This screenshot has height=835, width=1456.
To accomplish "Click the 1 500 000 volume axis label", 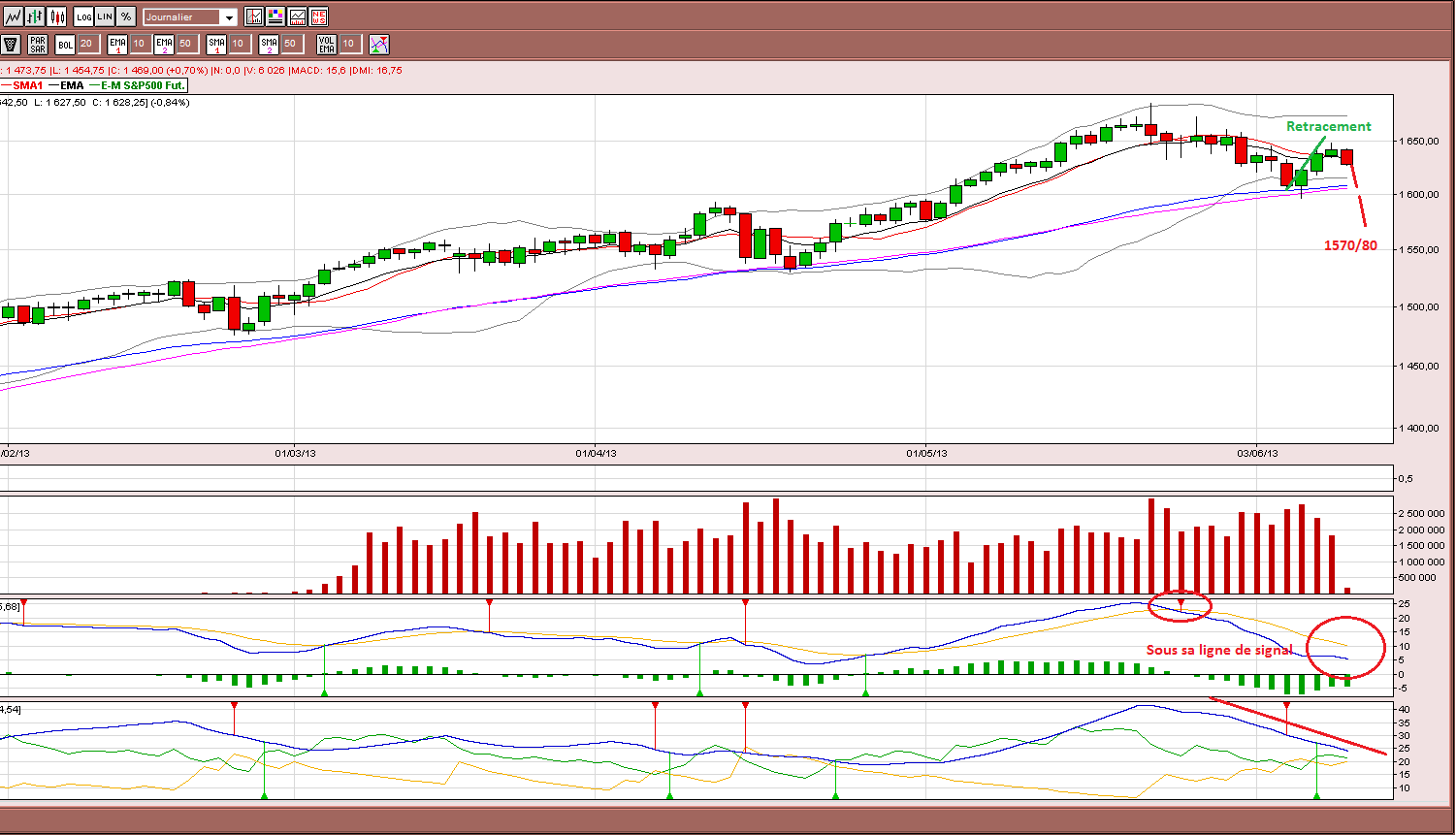I will click(x=1422, y=545).
